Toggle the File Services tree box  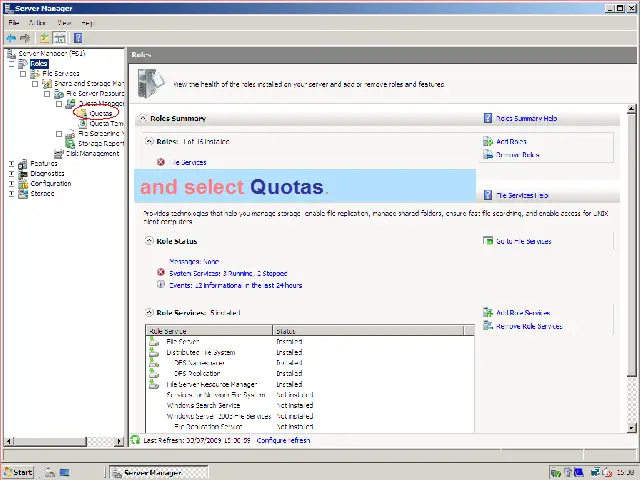click(x=23, y=74)
